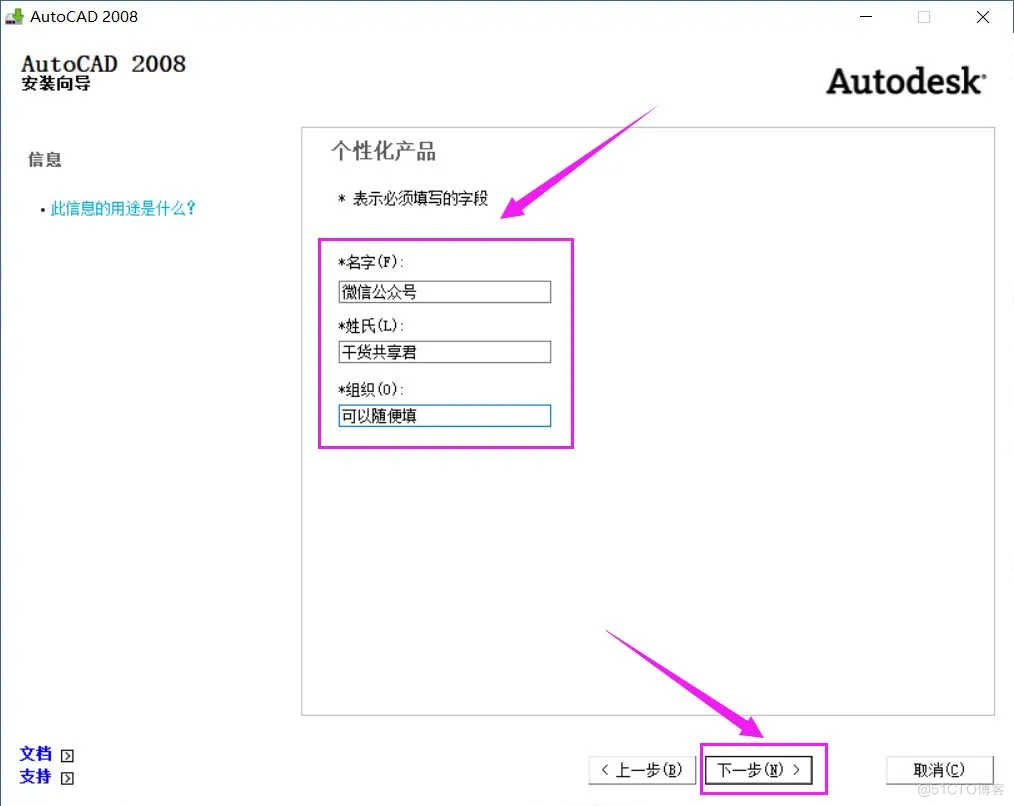Image resolution: width=1014 pixels, height=806 pixels.
Task: Close the AutoCAD 2008 installer window
Action: [982, 17]
